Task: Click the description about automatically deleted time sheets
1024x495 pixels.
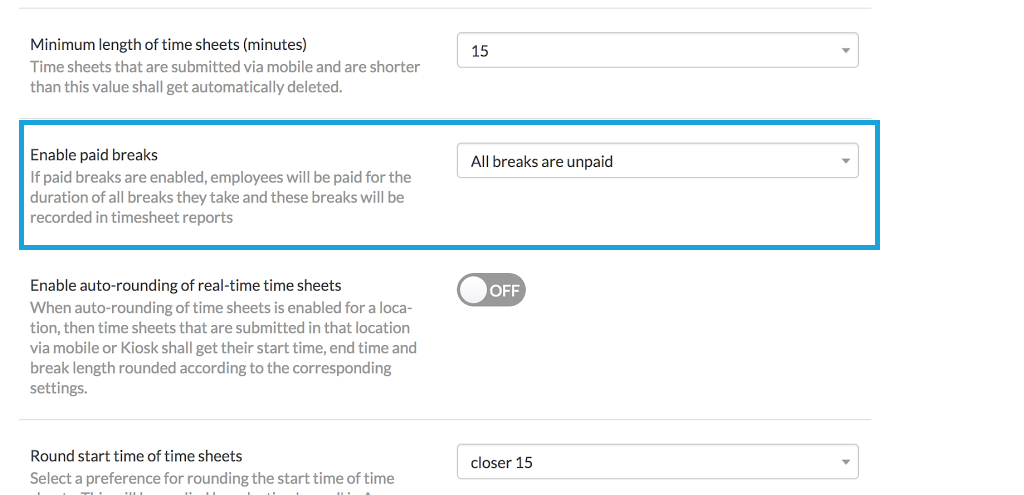Action: tap(225, 77)
